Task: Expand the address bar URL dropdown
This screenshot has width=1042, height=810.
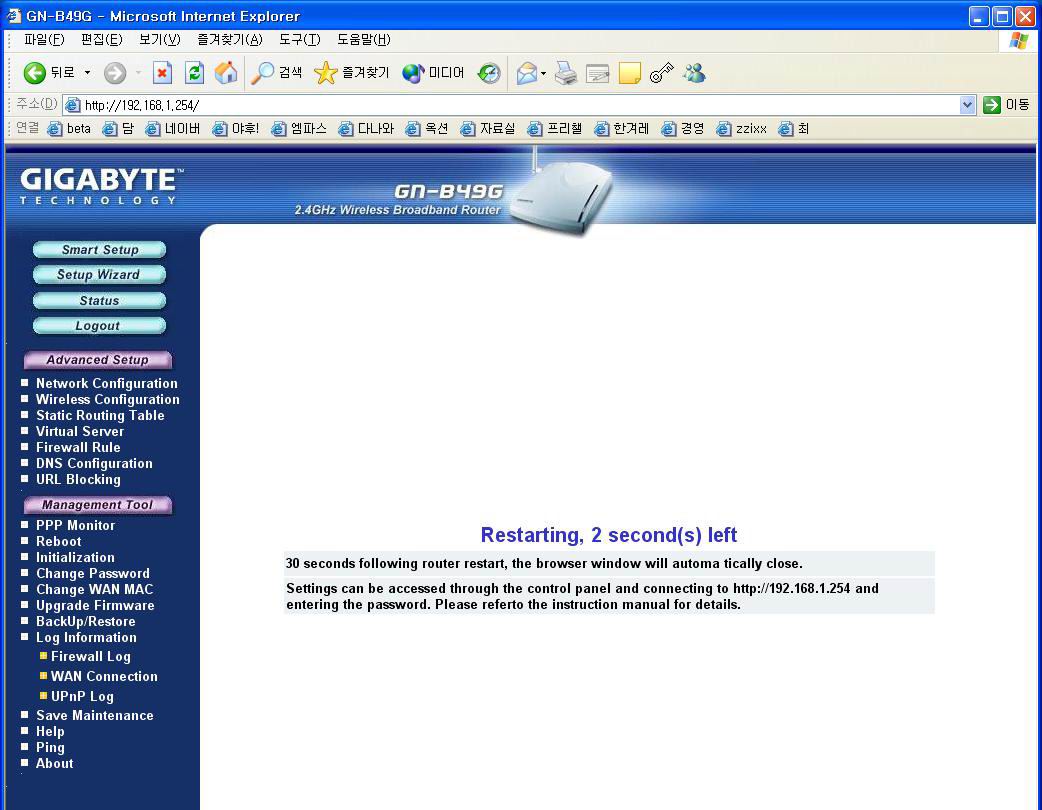Action: coord(967,105)
